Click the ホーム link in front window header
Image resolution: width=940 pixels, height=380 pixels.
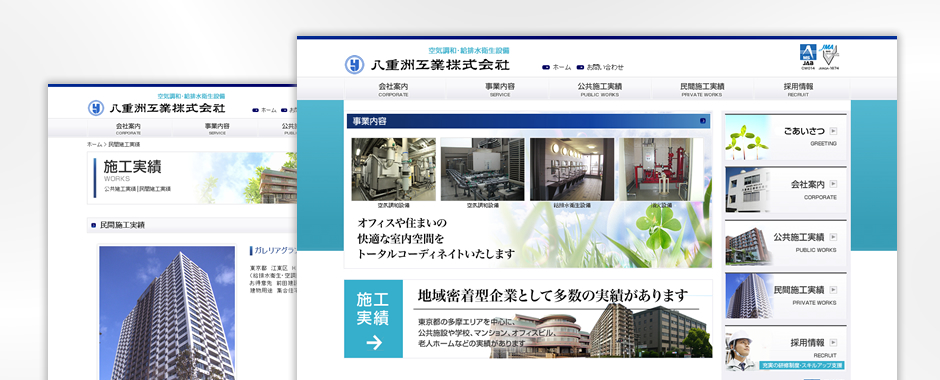[x=557, y=67]
